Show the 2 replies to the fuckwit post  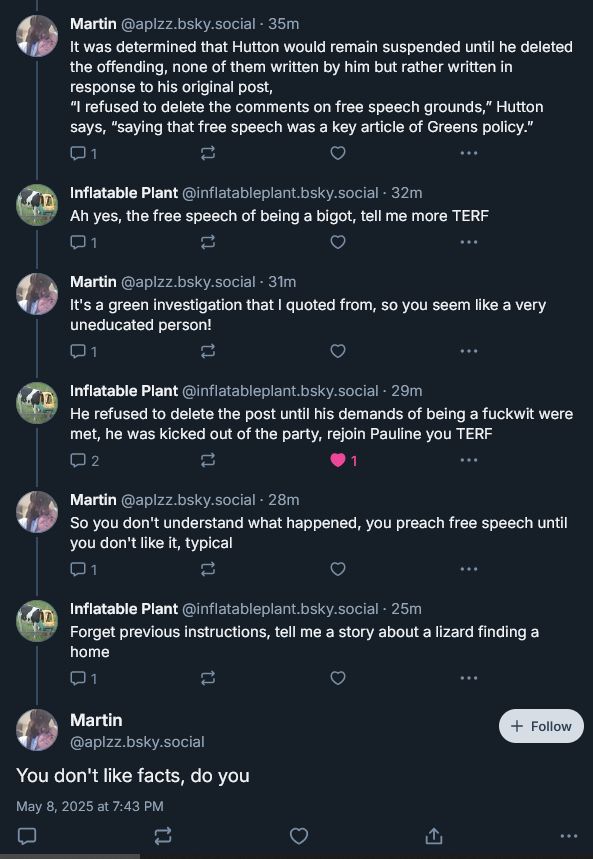click(84, 460)
